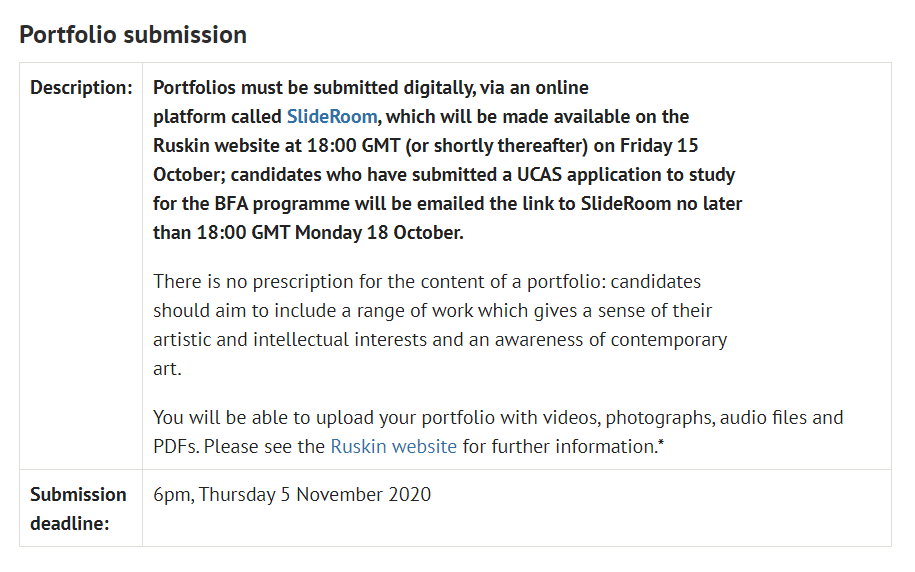The height and width of the screenshot is (572, 915).
Task: Click the asterisk after 'further information.'
Action: [x=660, y=443]
